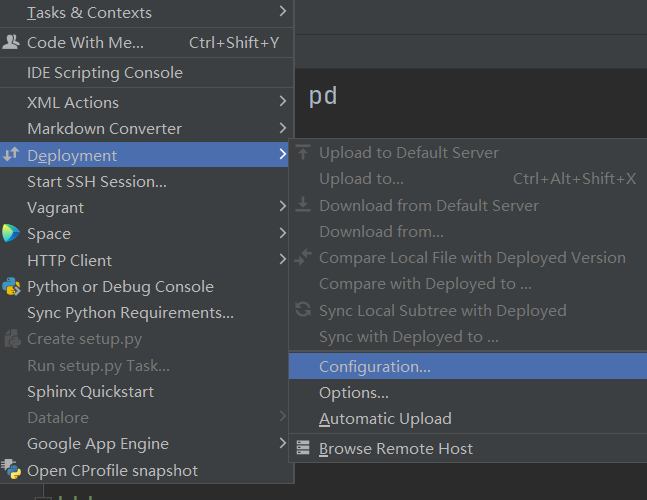Expand the Tasks & Contexts submenu
The height and width of the screenshot is (500, 647).
283,13
